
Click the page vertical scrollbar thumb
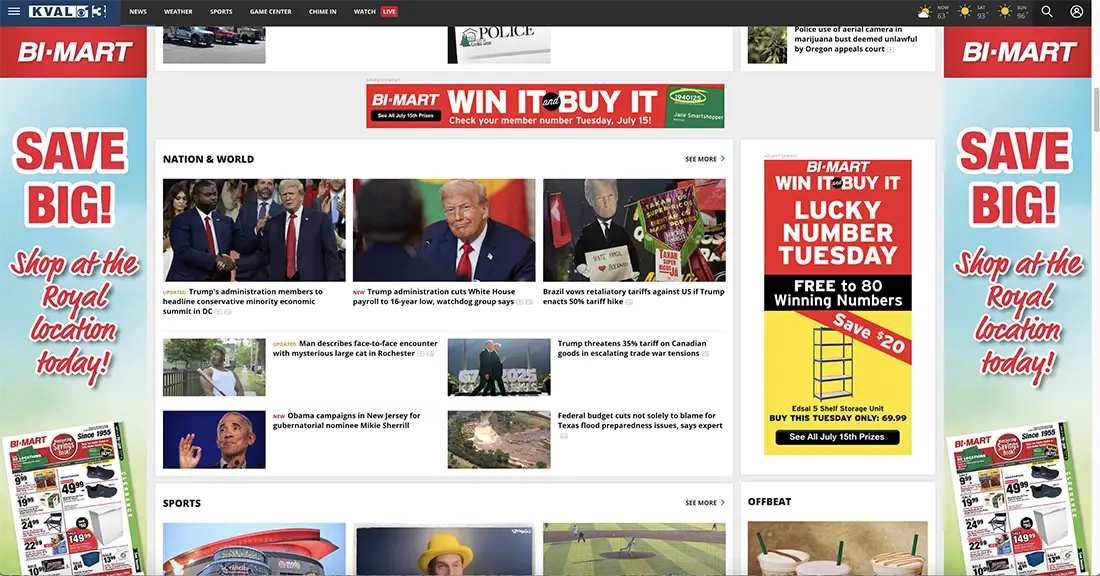(x=1096, y=110)
